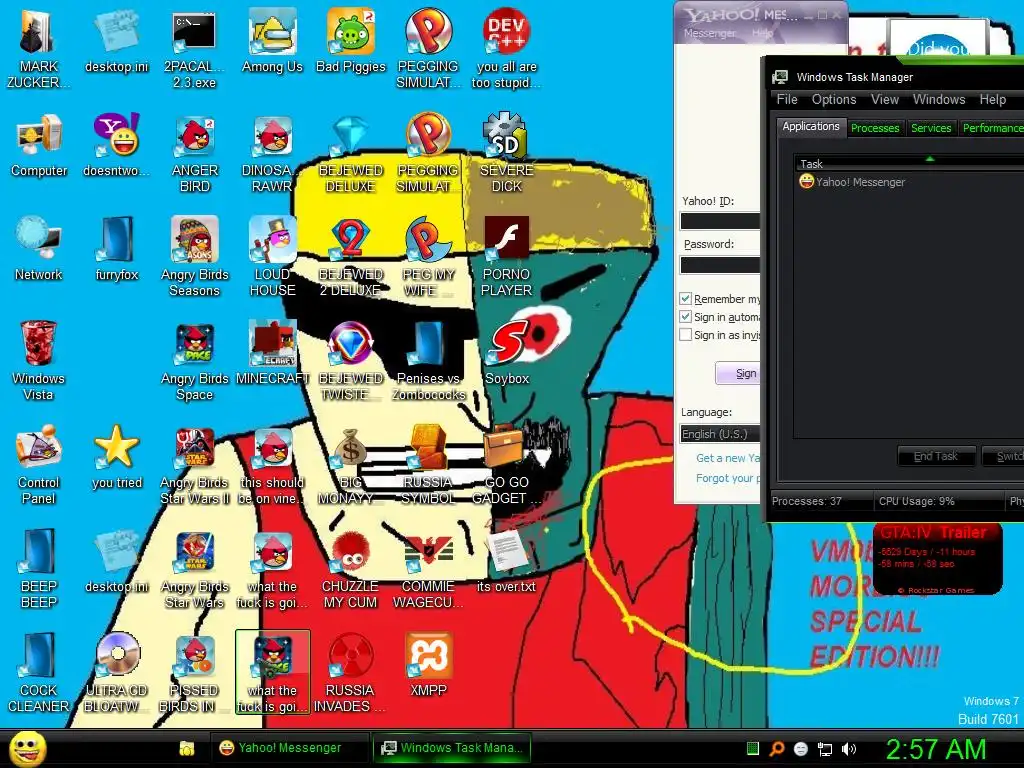1024x768 pixels.
Task: Select the ULTRA CD BLOATW disc icon
Action: click(x=117, y=672)
